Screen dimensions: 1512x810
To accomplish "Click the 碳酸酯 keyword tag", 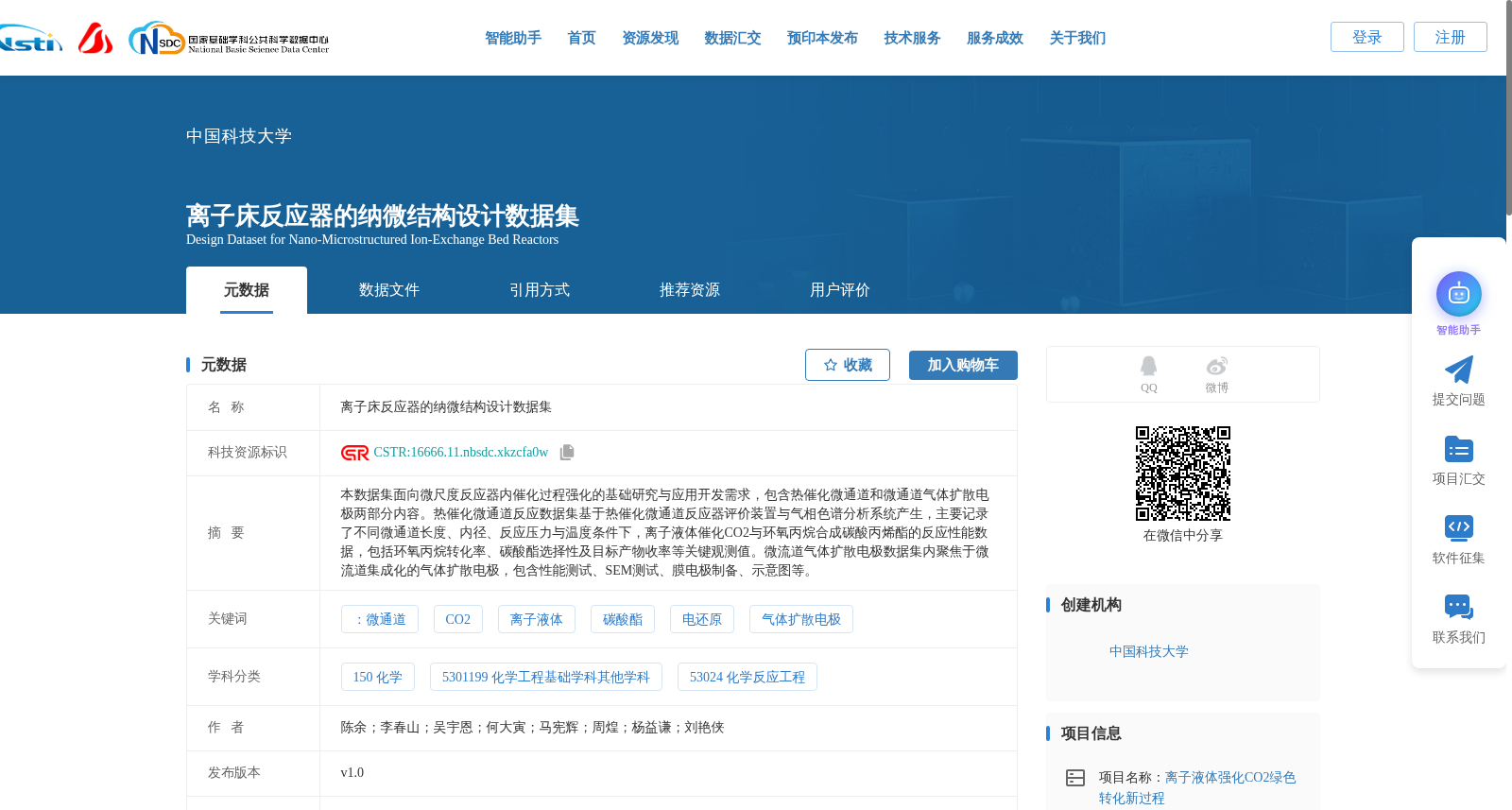I will [x=623, y=619].
